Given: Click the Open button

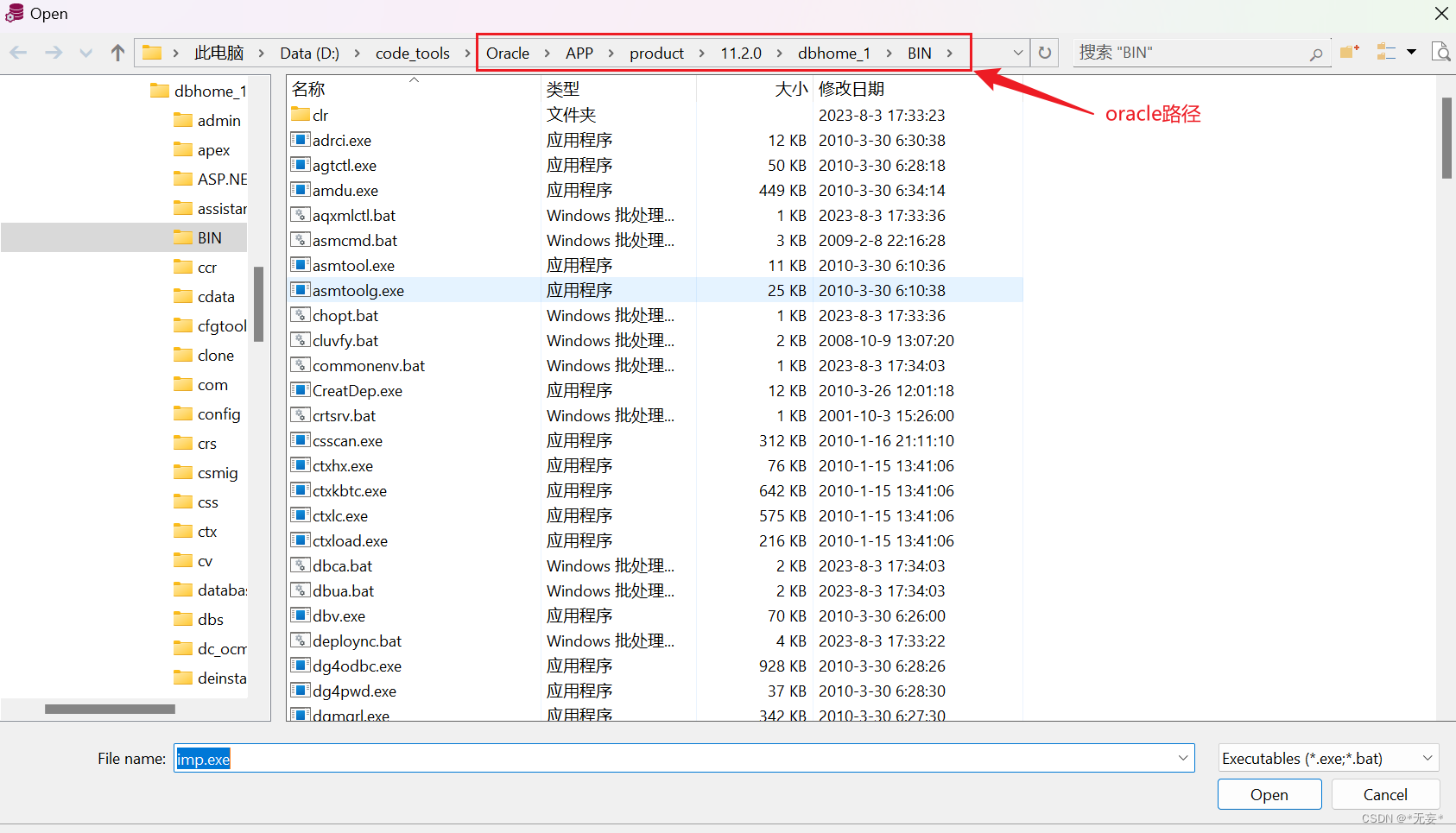Looking at the screenshot, I should [1269, 794].
